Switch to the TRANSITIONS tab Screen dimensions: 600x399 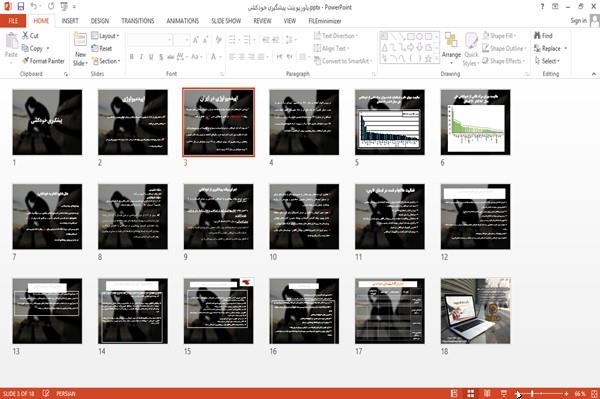coord(138,21)
